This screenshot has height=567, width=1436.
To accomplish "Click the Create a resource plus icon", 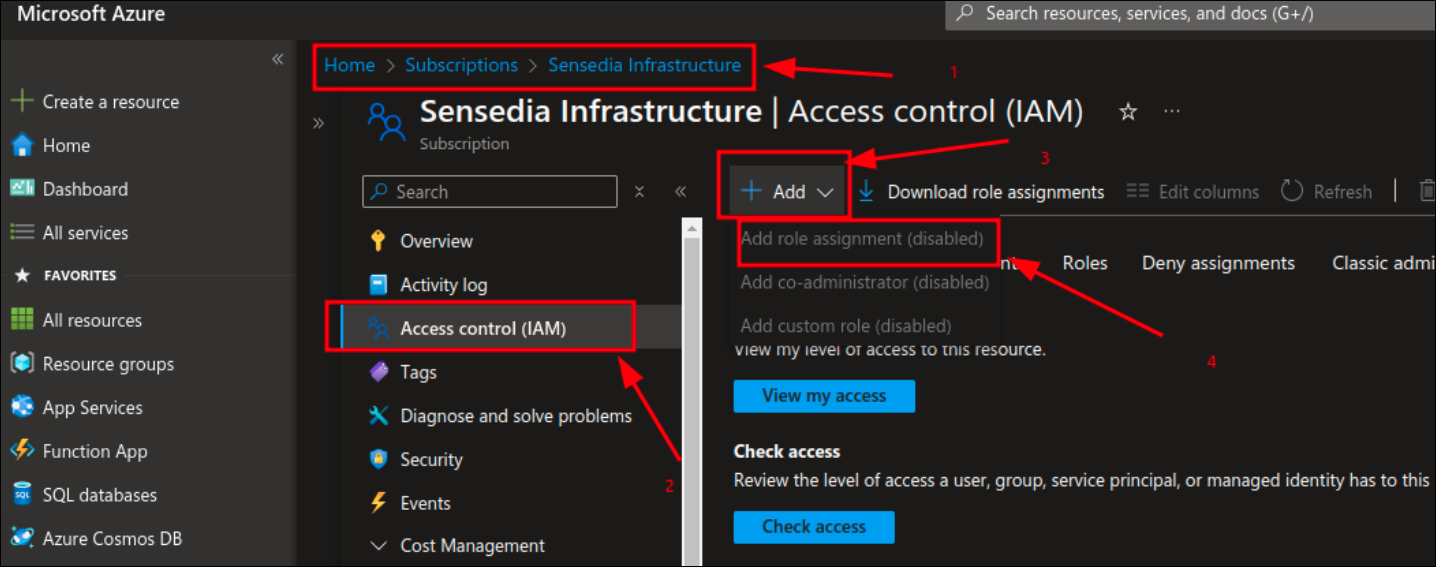I will (x=22, y=102).
